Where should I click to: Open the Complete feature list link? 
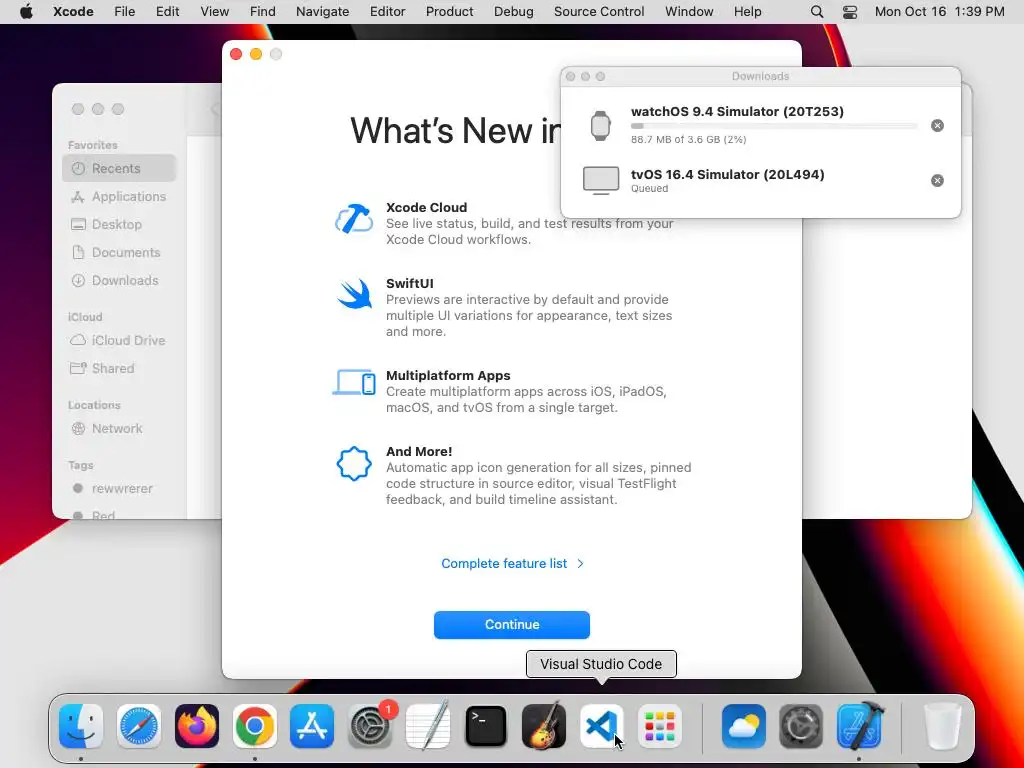click(512, 564)
